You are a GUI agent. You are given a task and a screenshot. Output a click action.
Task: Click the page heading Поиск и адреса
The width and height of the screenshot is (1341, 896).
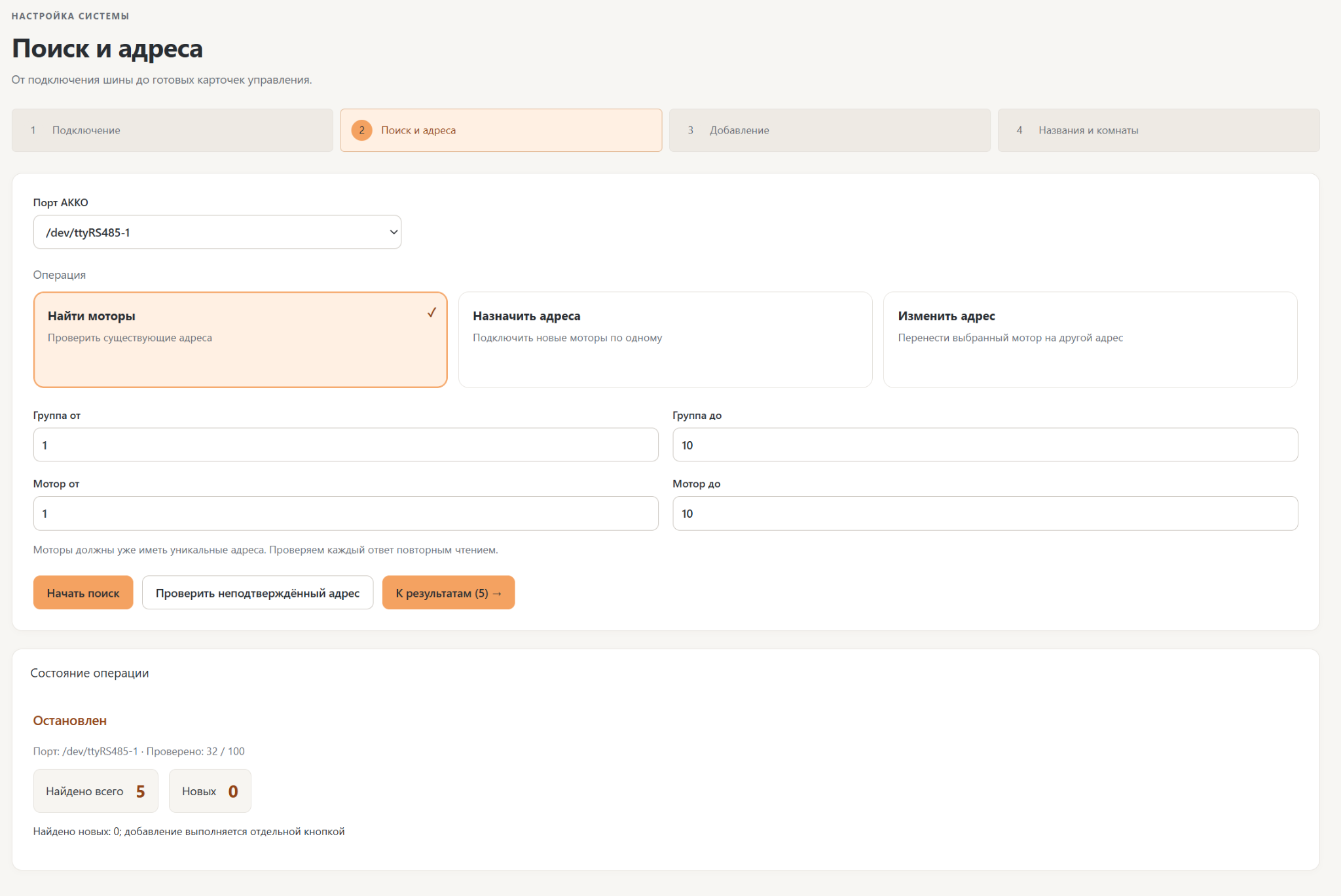(107, 48)
